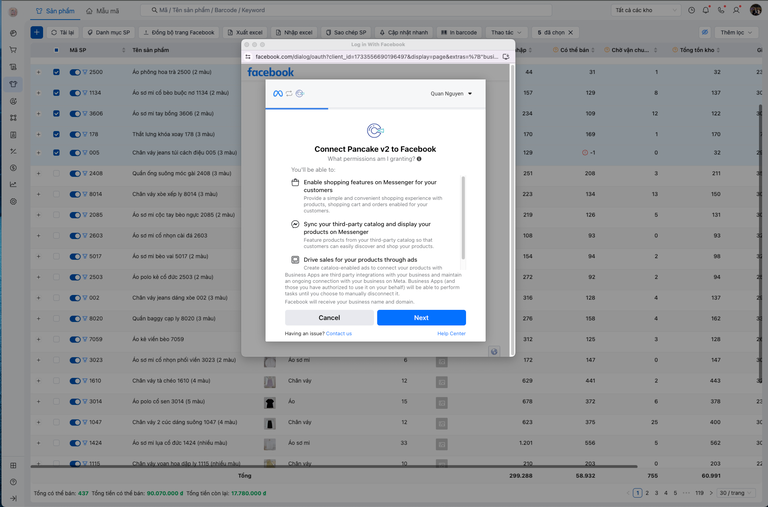Switch to the Mẫu mã tab
Screen dimensions: 768x507
tap(109, 10)
